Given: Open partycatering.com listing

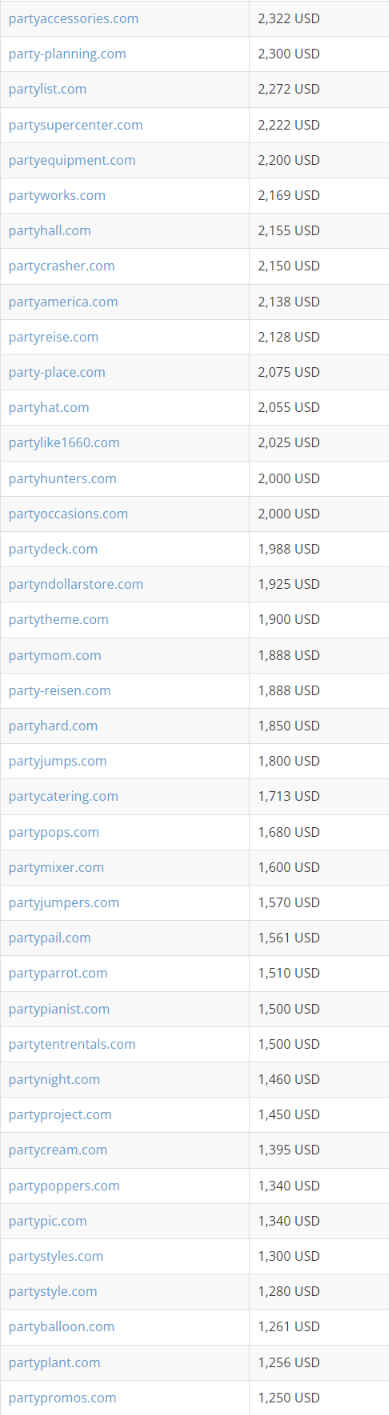Looking at the screenshot, I should pos(63,796).
